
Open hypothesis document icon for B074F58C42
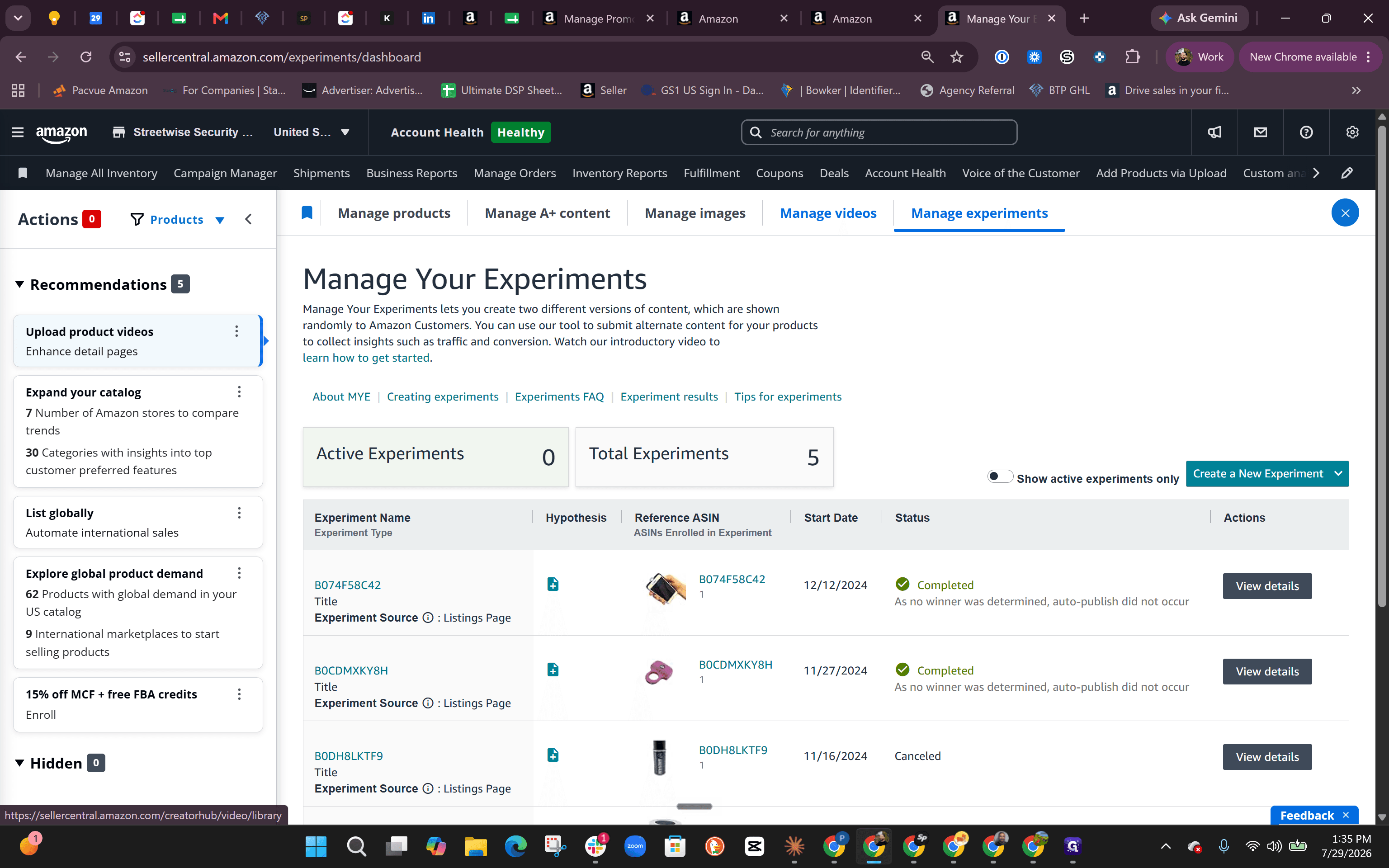click(x=553, y=584)
